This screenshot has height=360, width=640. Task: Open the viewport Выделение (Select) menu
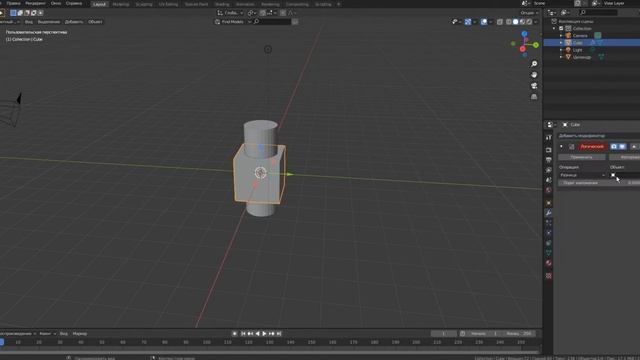point(49,22)
